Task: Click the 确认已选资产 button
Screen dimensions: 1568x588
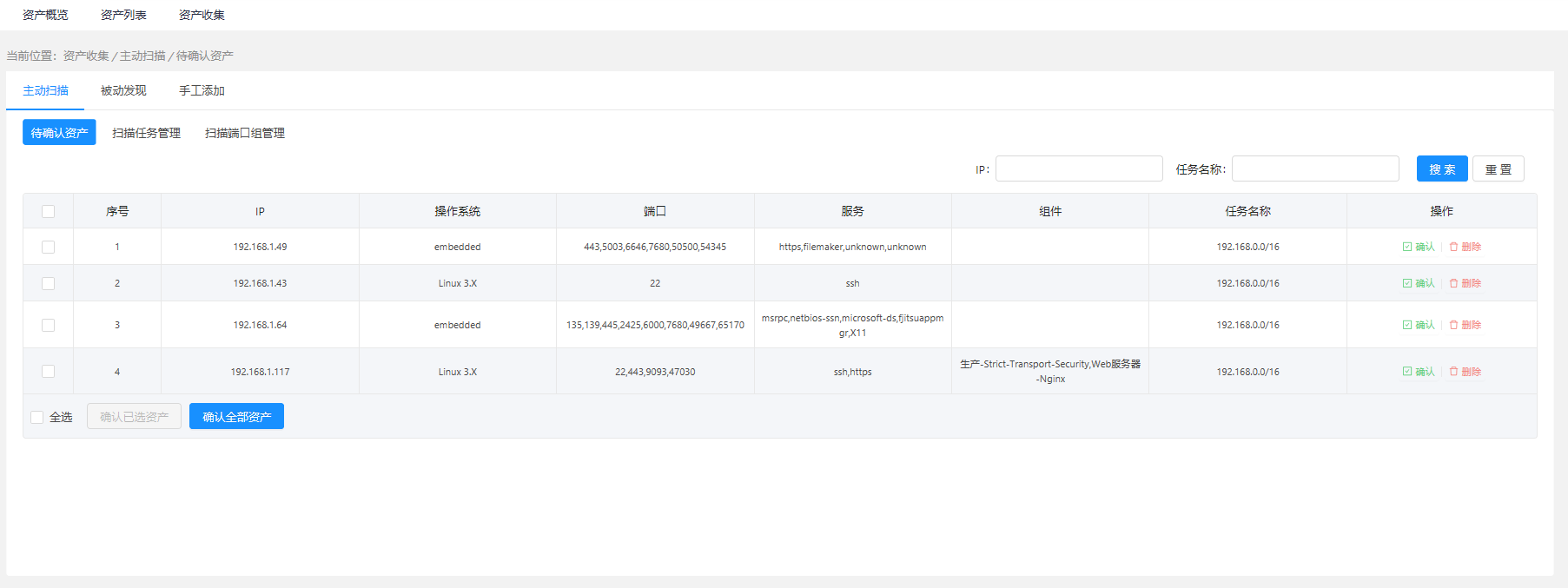Action: (134, 416)
